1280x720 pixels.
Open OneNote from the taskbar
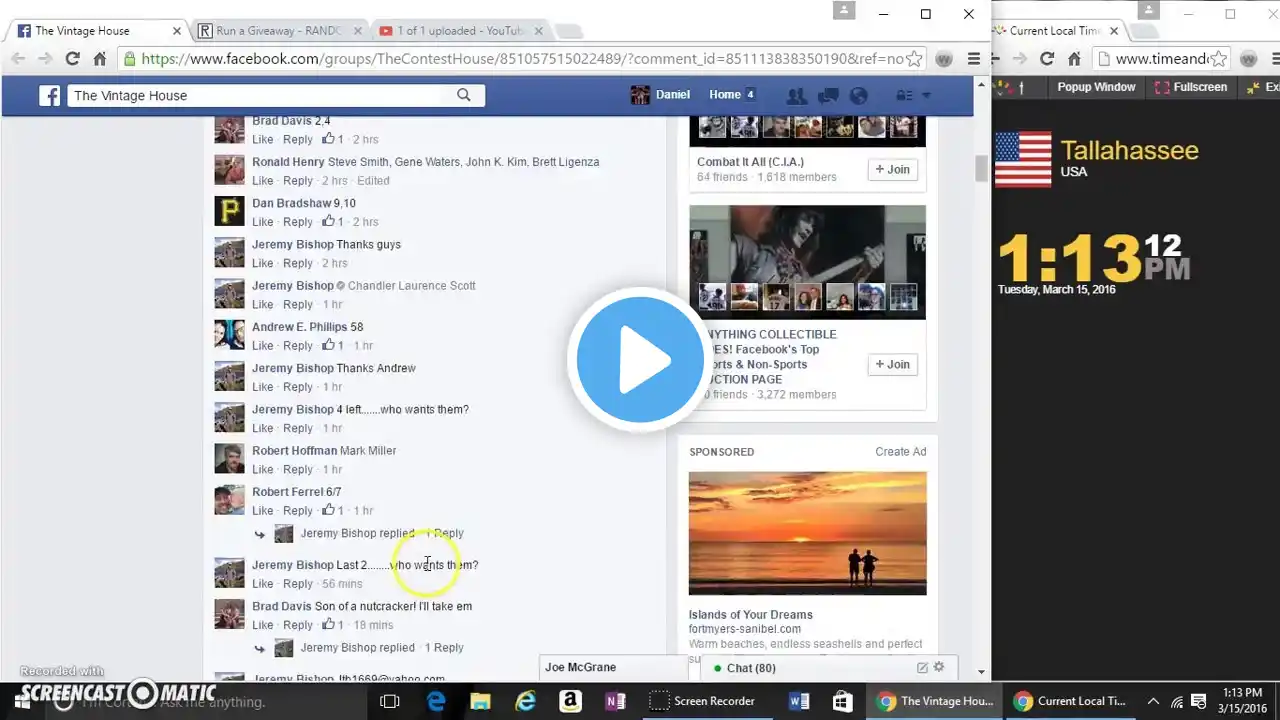(615, 701)
